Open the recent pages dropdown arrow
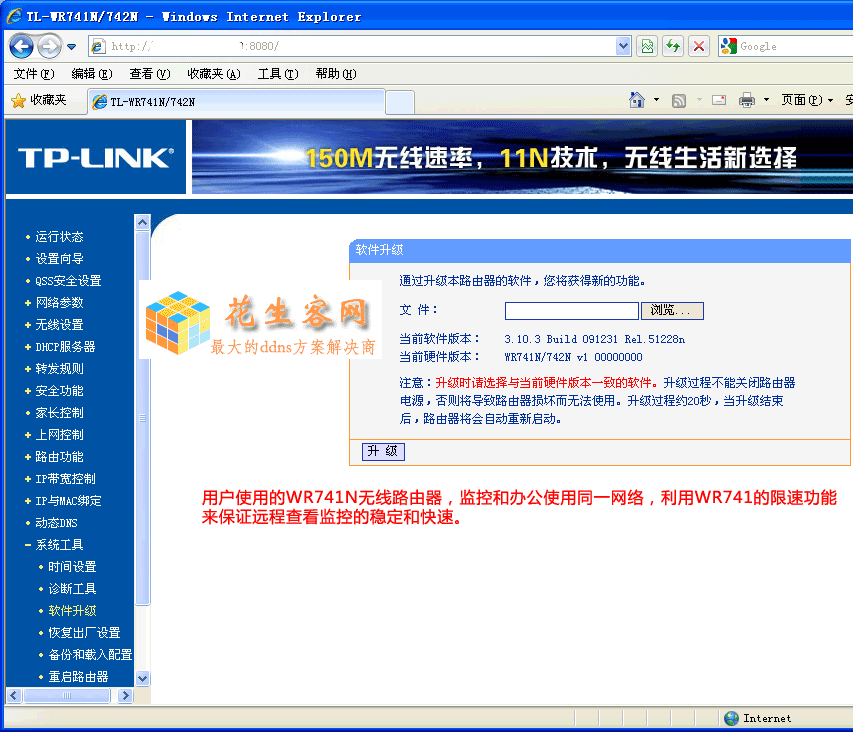This screenshot has height=732, width=853. (71, 47)
